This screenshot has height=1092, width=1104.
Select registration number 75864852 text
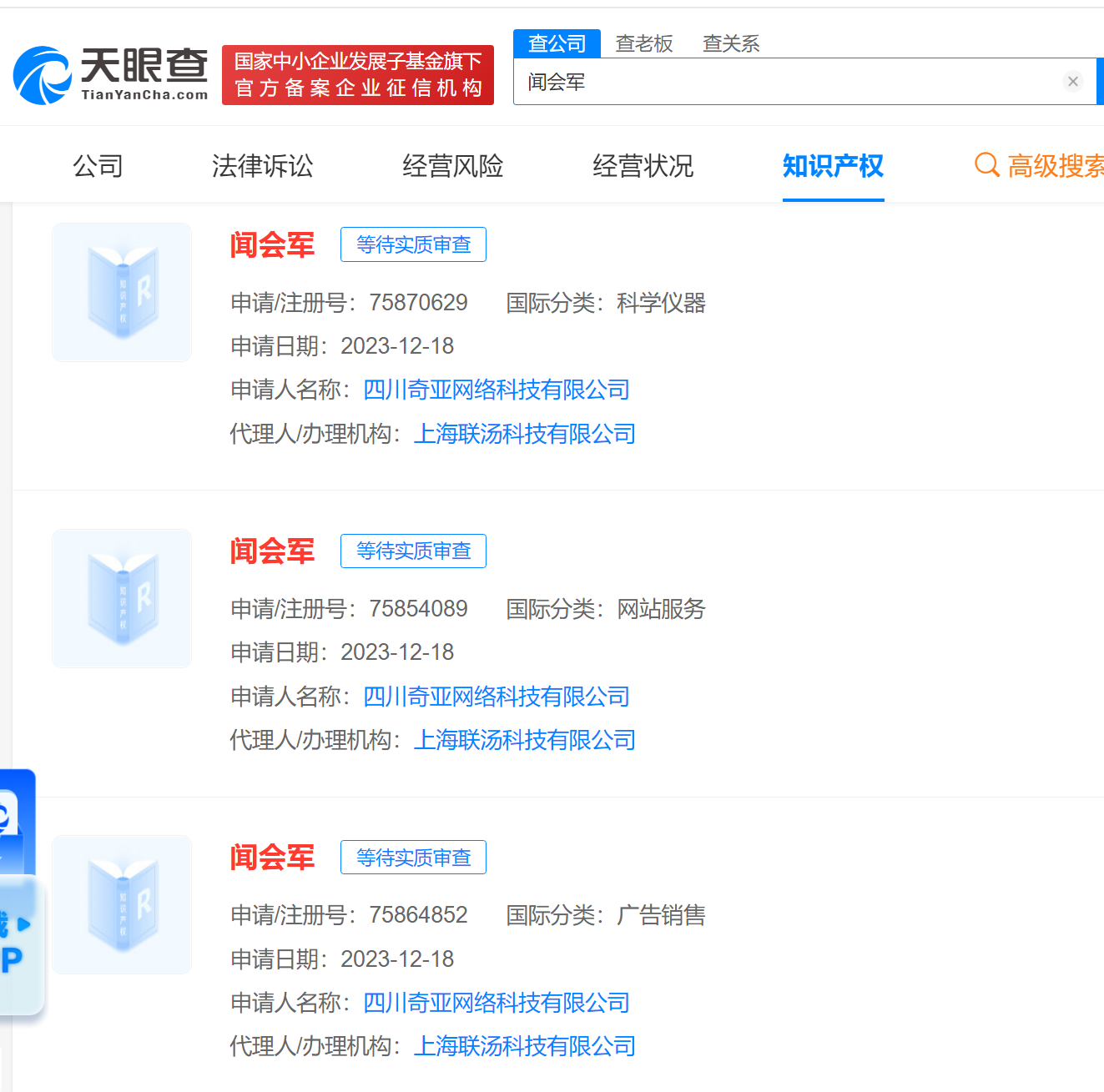click(419, 914)
